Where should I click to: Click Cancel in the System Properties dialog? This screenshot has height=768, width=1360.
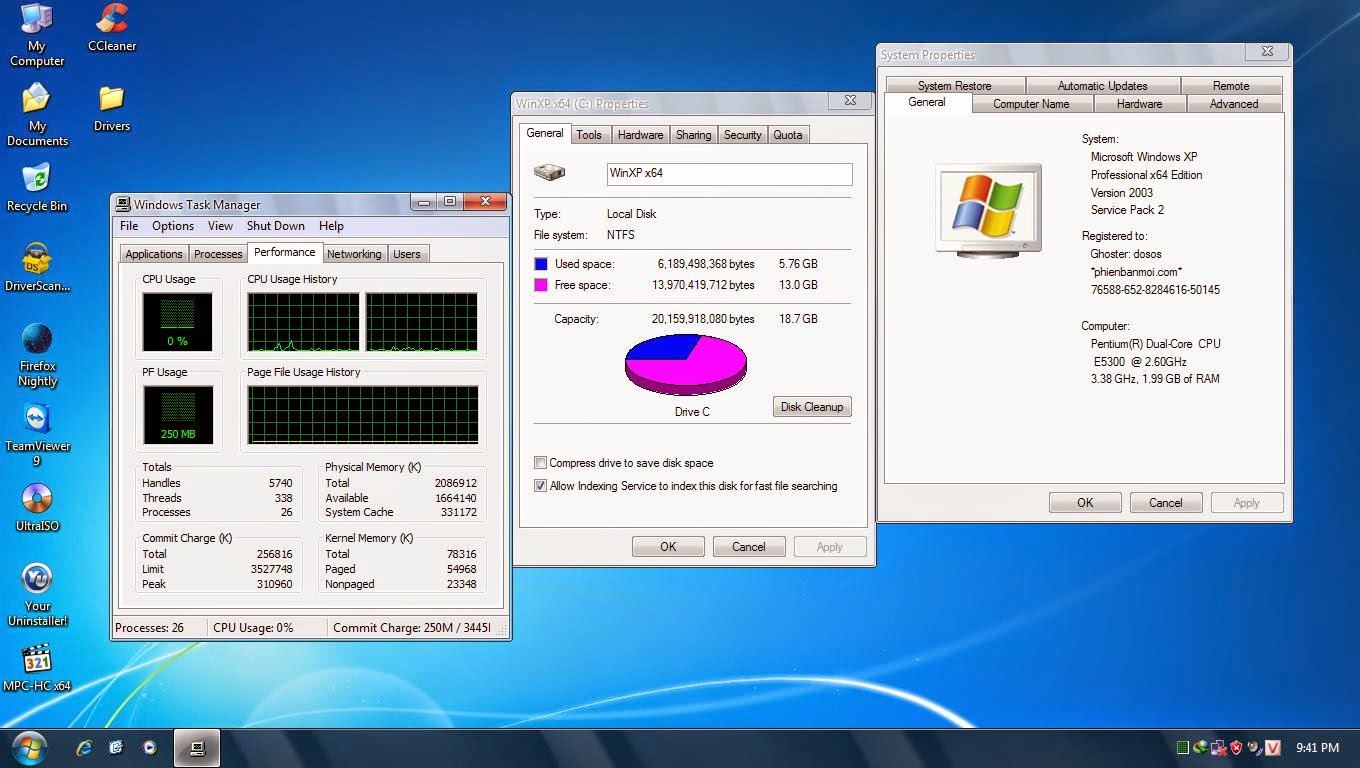pyautogui.click(x=1166, y=503)
